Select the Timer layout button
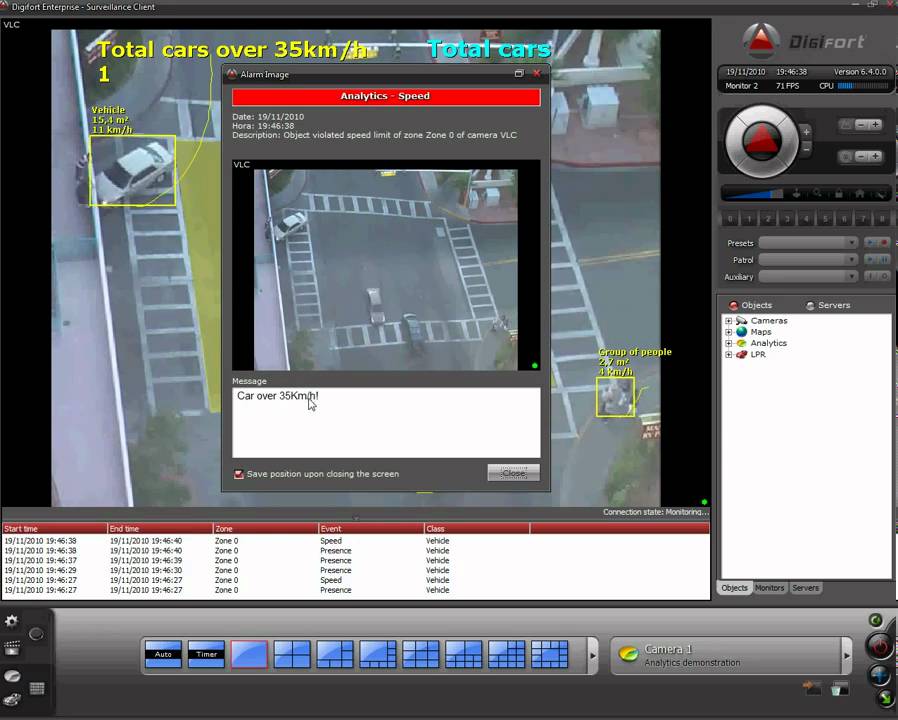 206,654
